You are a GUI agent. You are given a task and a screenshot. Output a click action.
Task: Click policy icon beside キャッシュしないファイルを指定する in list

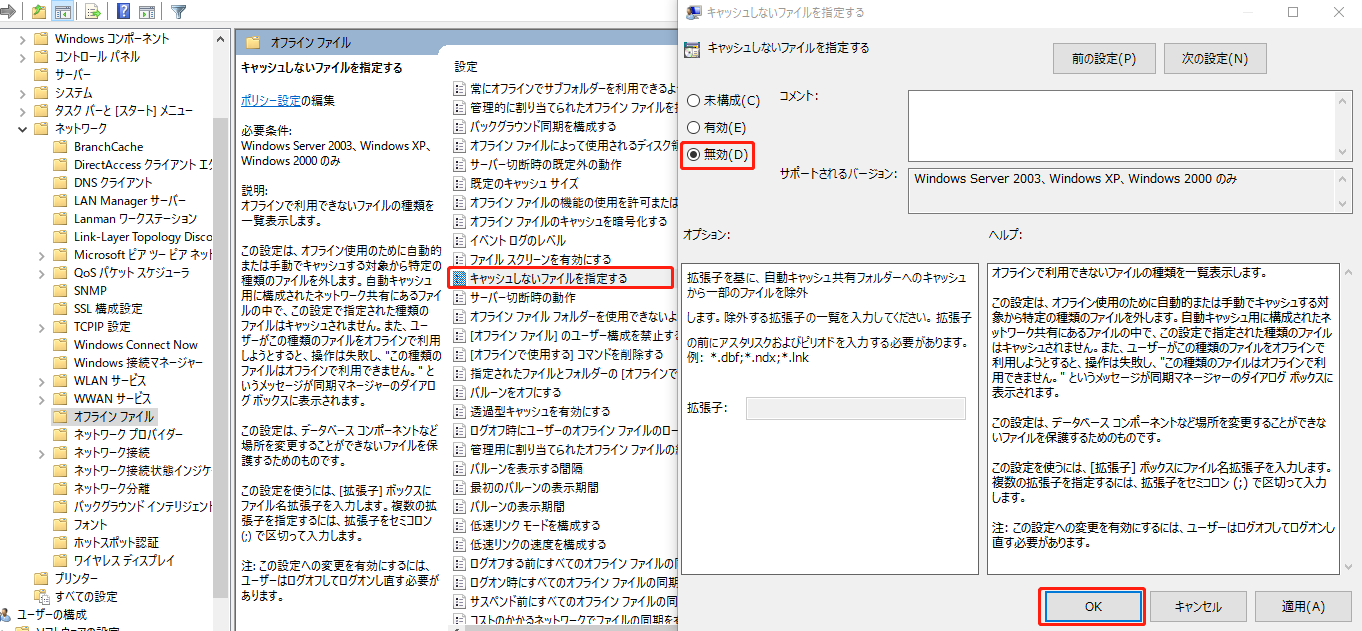[x=460, y=278]
